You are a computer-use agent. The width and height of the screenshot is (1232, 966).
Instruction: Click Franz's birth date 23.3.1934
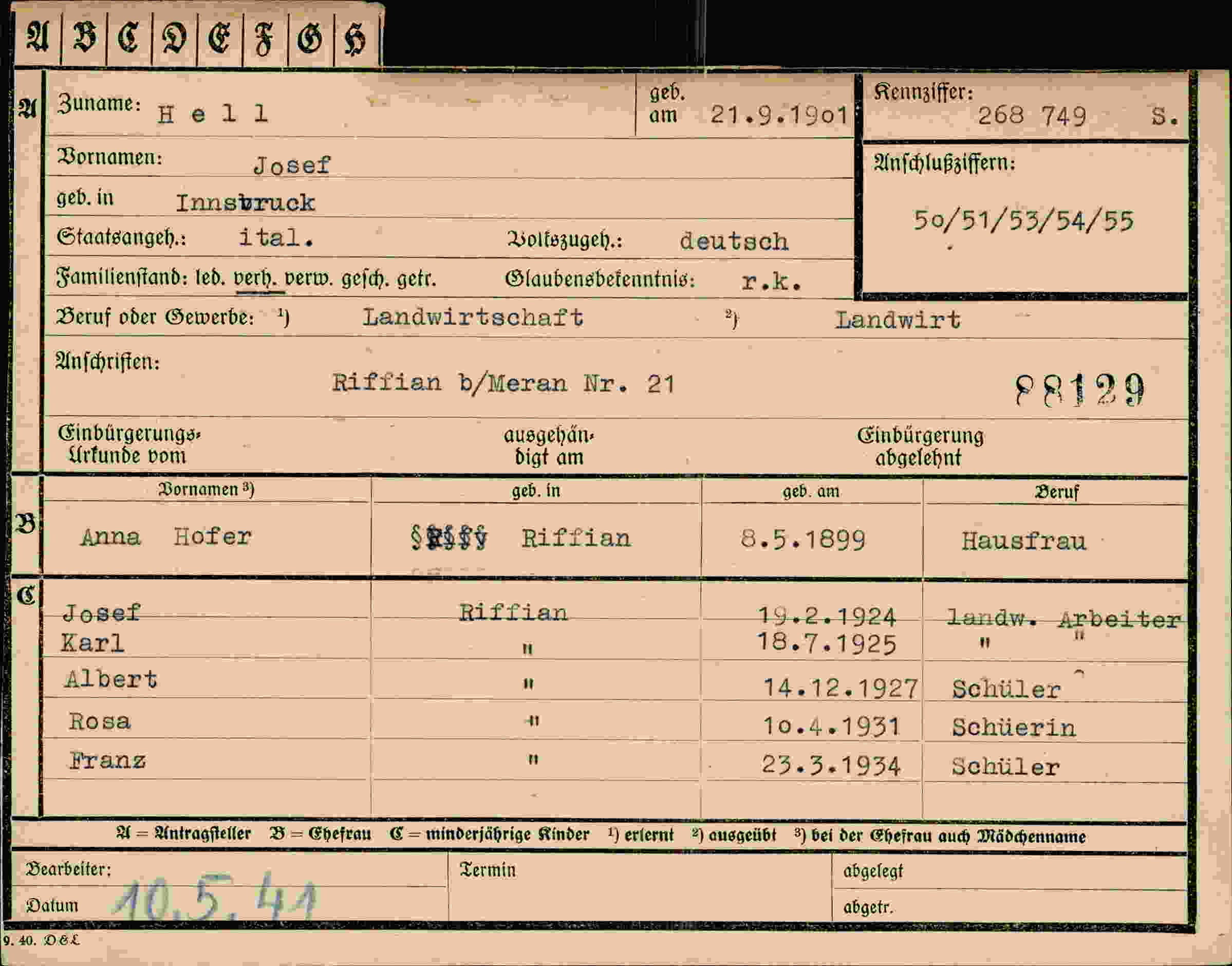pos(831,766)
